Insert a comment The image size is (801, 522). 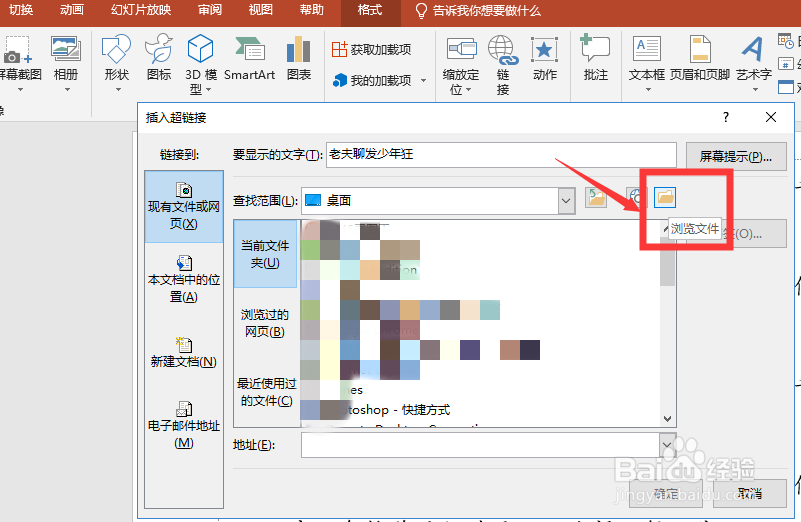(596, 59)
